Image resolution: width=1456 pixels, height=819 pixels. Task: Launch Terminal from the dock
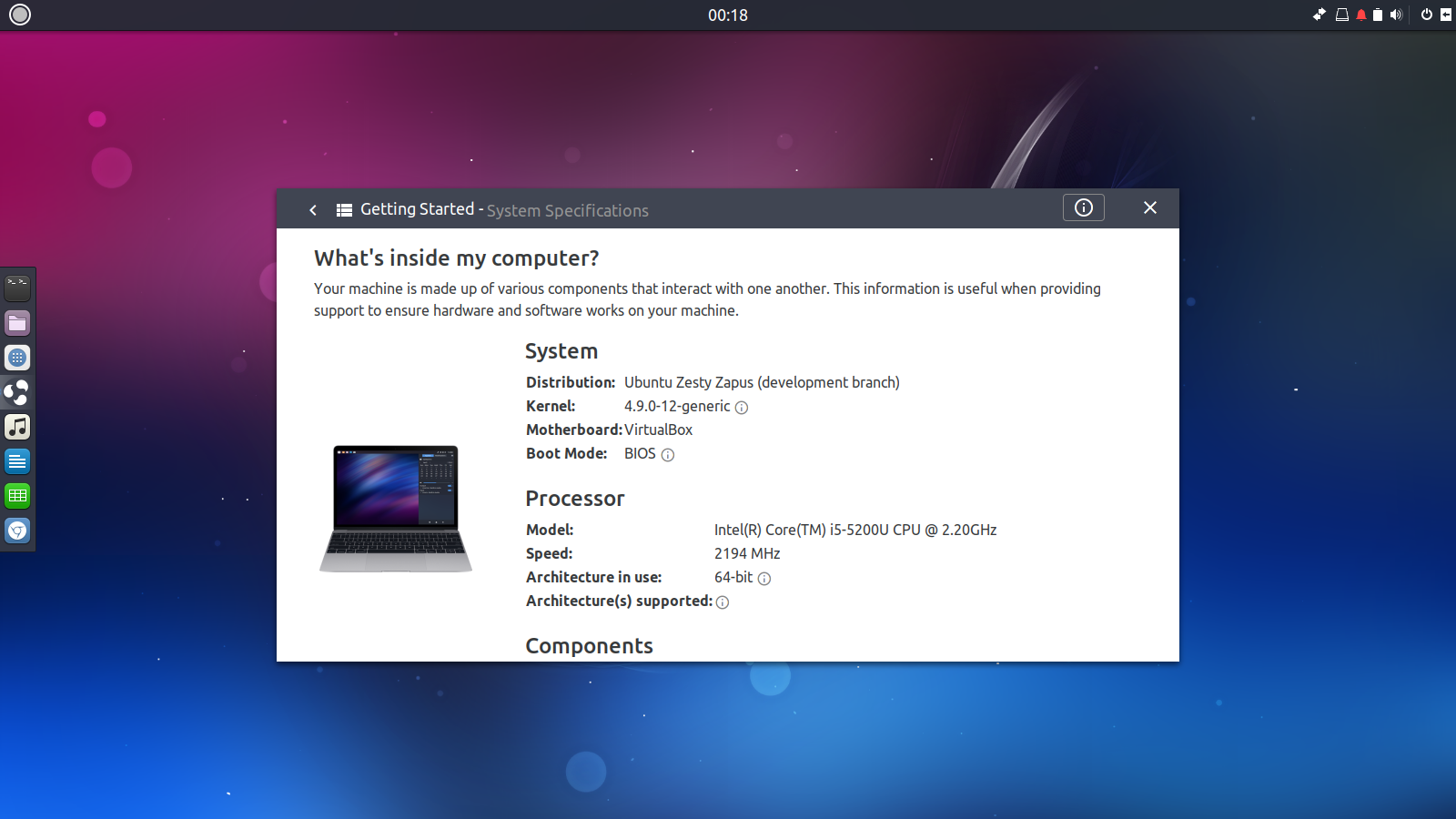coord(17,288)
